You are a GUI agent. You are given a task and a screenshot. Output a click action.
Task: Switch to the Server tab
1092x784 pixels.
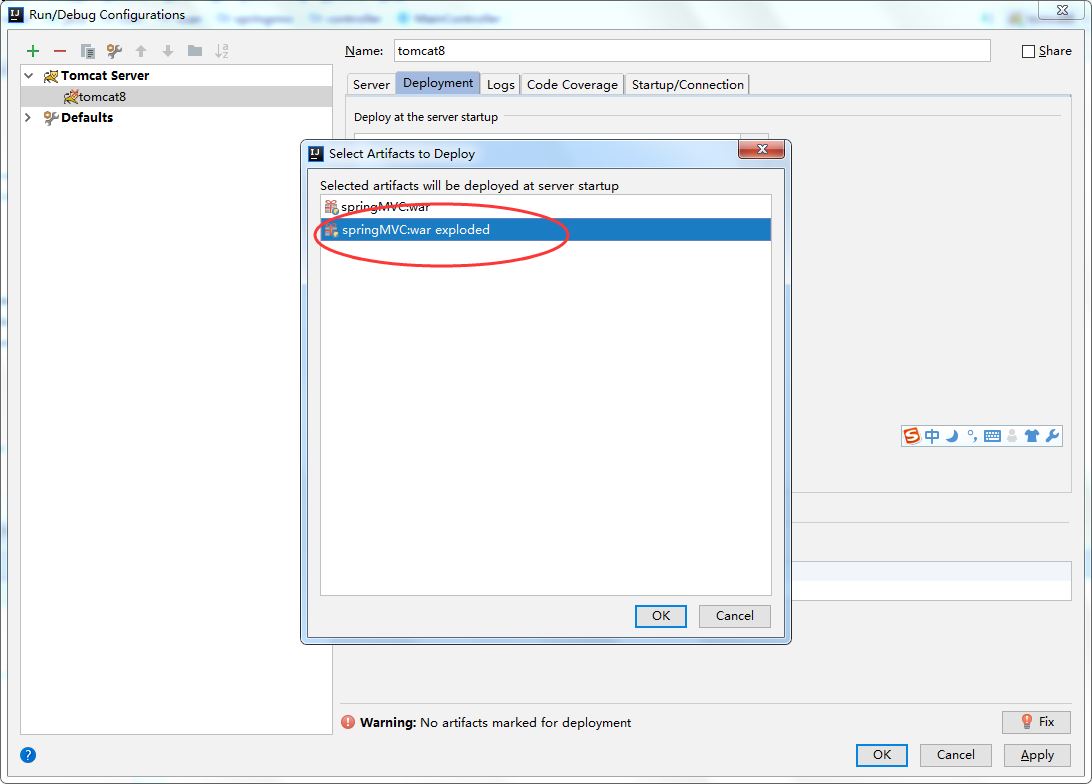pyautogui.click(x=371, y=84)
